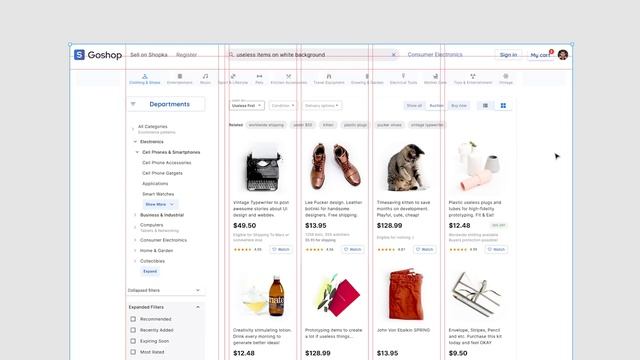Collapse the Expanded Filters section

(198, 307)
